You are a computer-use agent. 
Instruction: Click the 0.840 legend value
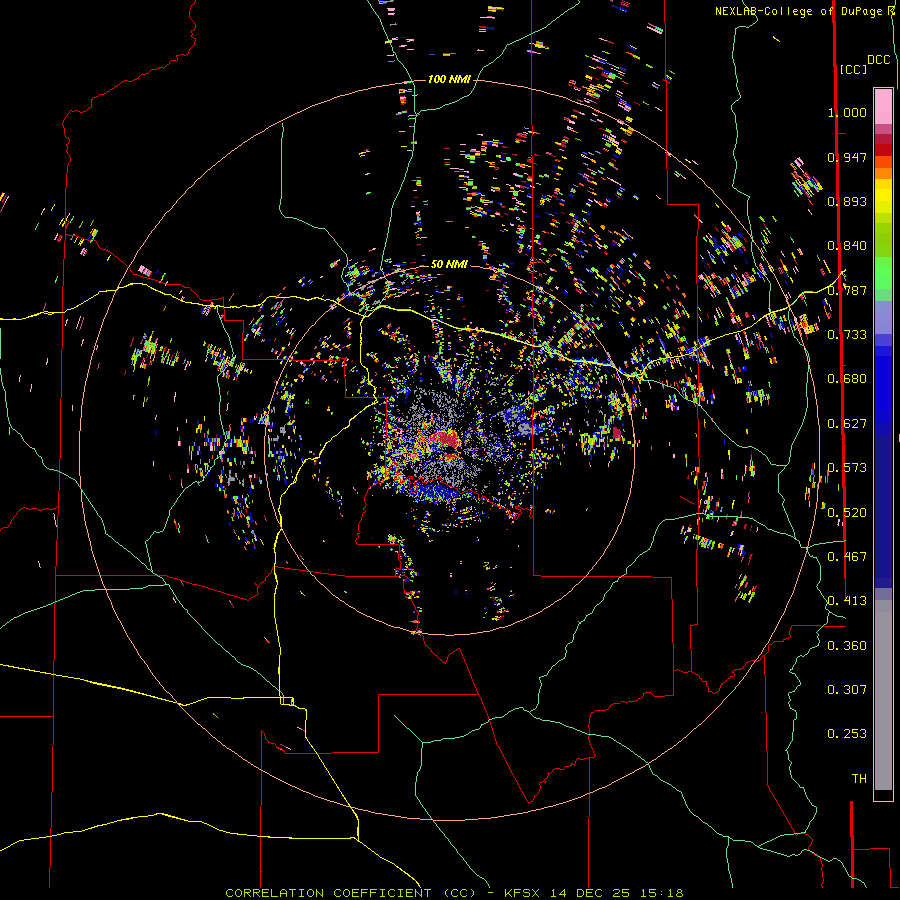847,246
